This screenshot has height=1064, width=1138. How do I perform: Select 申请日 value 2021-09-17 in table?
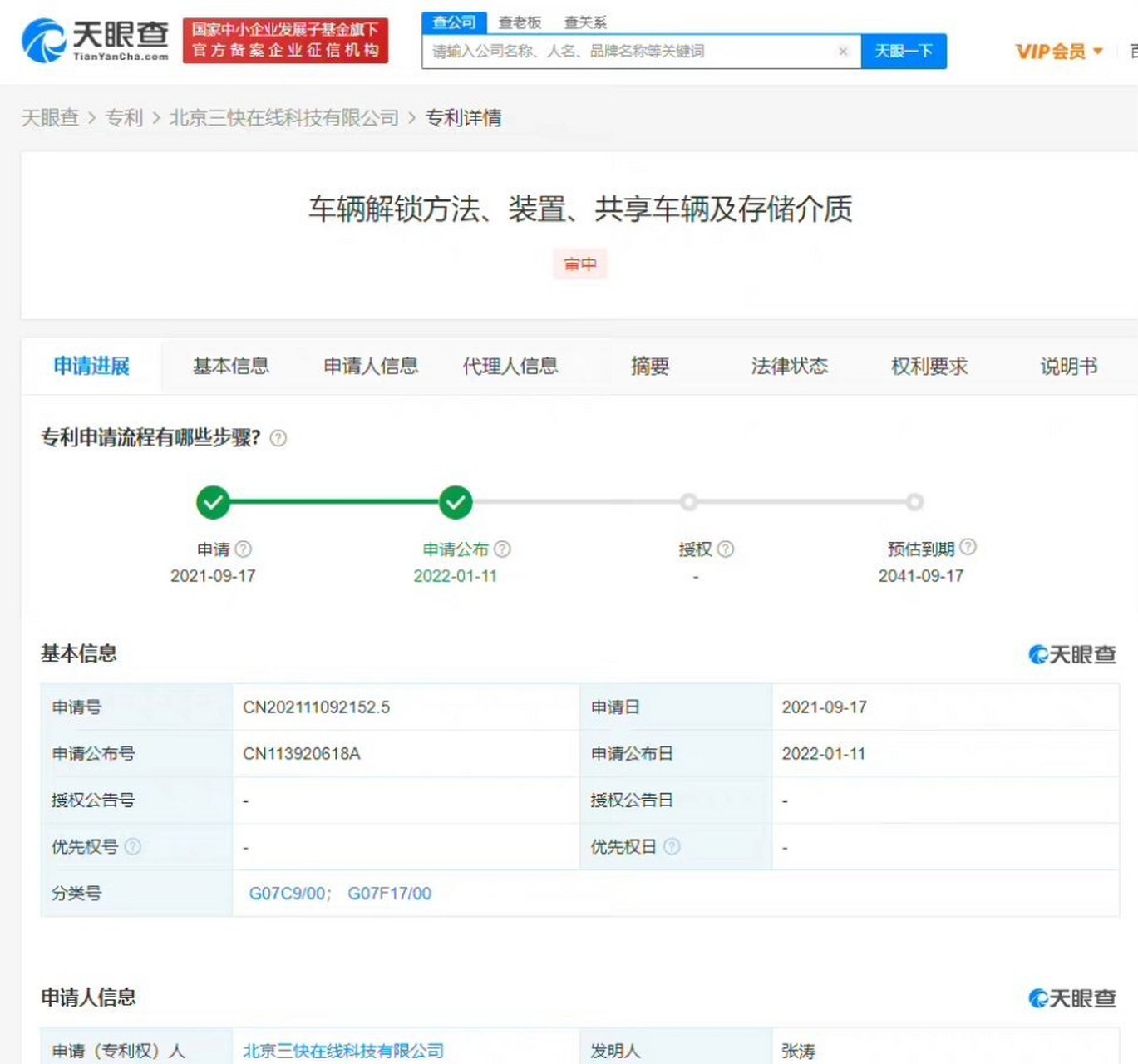click(824, 707)
